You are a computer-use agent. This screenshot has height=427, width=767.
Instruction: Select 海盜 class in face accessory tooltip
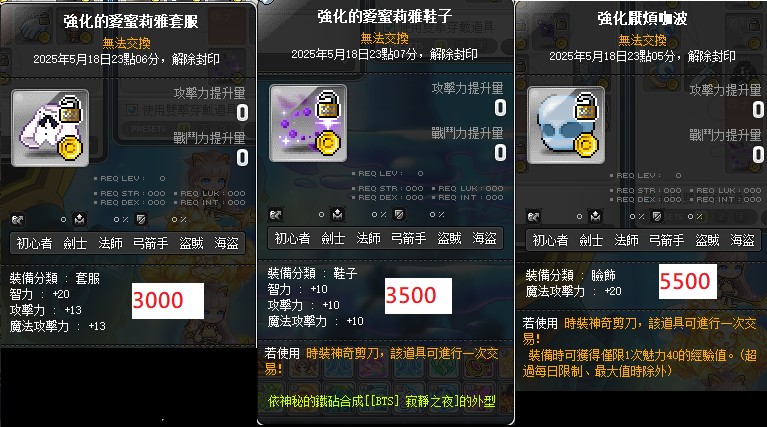click(x=743, y=240)
